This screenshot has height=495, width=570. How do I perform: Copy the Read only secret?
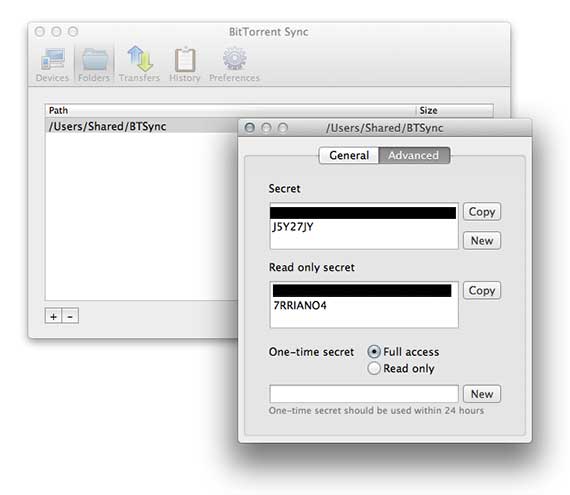(x=482, y=290)
